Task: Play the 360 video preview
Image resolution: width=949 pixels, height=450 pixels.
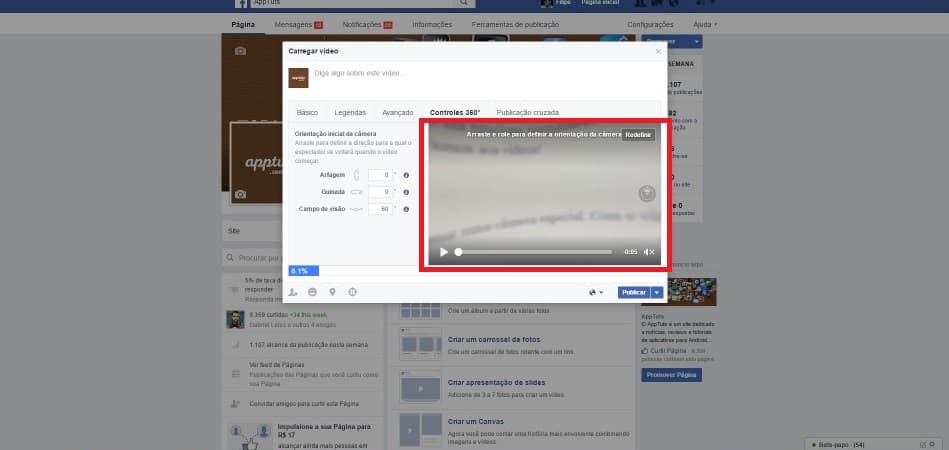Action: coord(444,252)
